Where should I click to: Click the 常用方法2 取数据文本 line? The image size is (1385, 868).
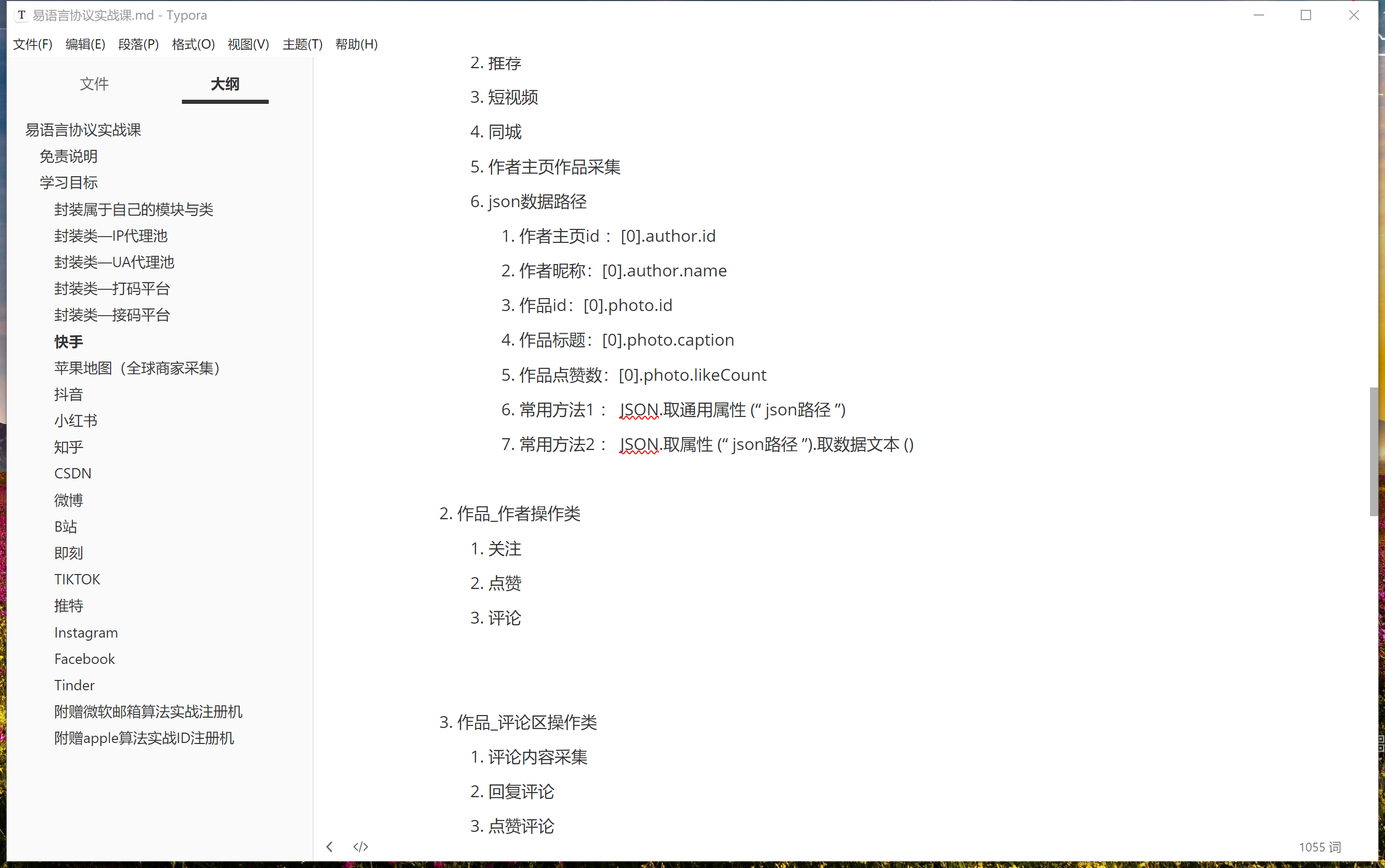tap(717, 444)
